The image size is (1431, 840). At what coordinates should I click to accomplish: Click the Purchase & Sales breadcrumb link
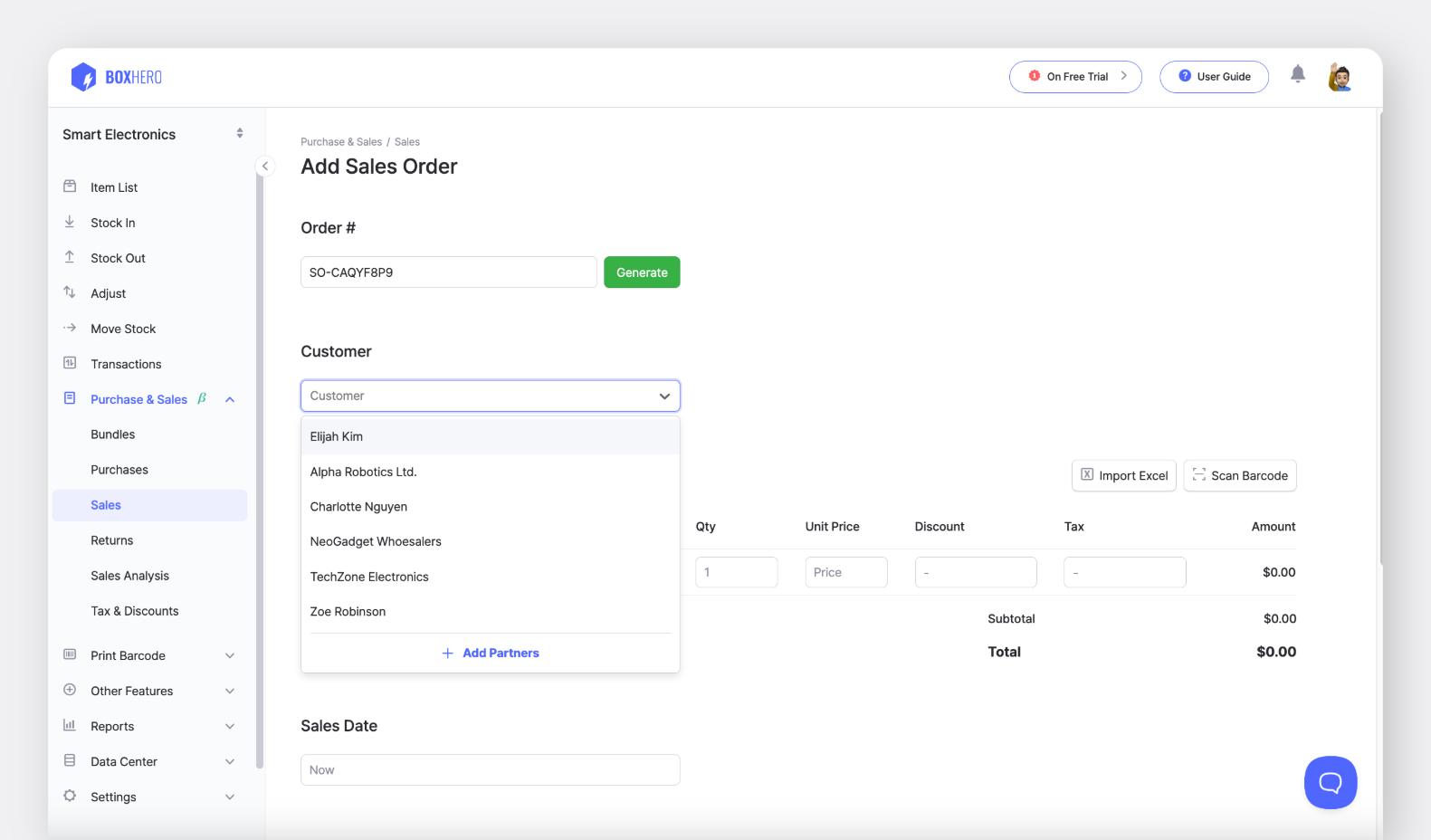click(341, 142)
